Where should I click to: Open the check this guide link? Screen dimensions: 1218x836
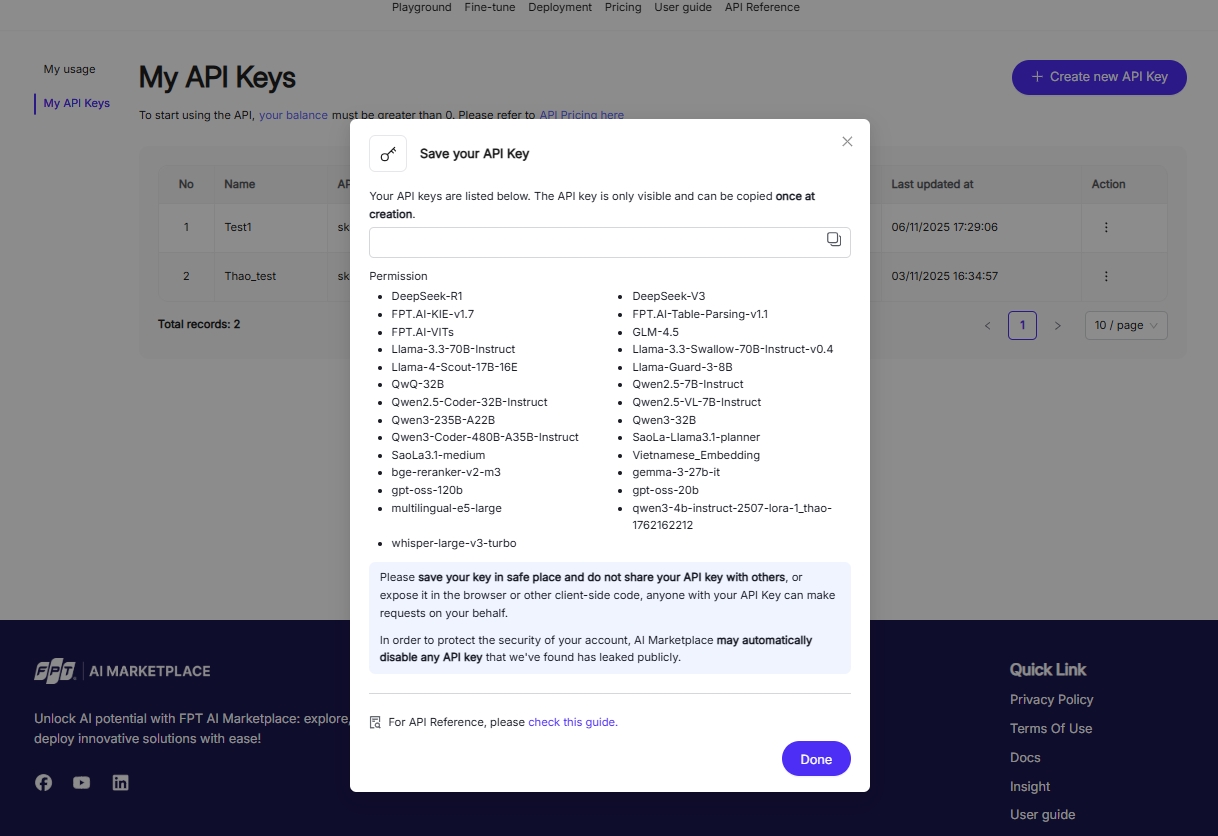(x=572, y=722)
